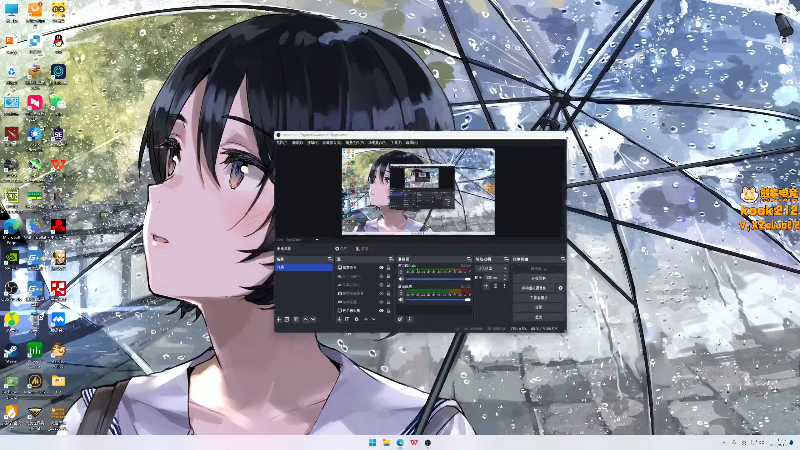Remove the scene transition with trash icon
Screen dimensions: 800x450
[495, 286]
